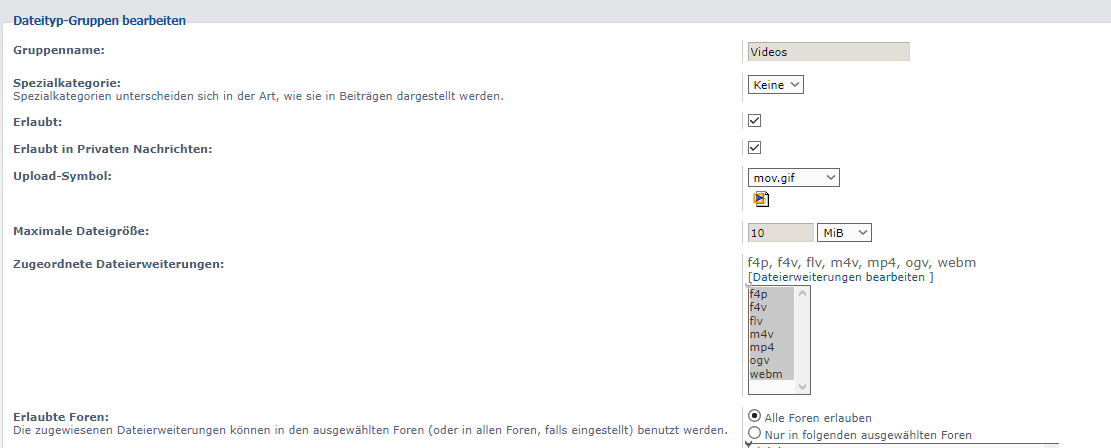Click the mov.gif upload icon preview

[x=761, y=199]
